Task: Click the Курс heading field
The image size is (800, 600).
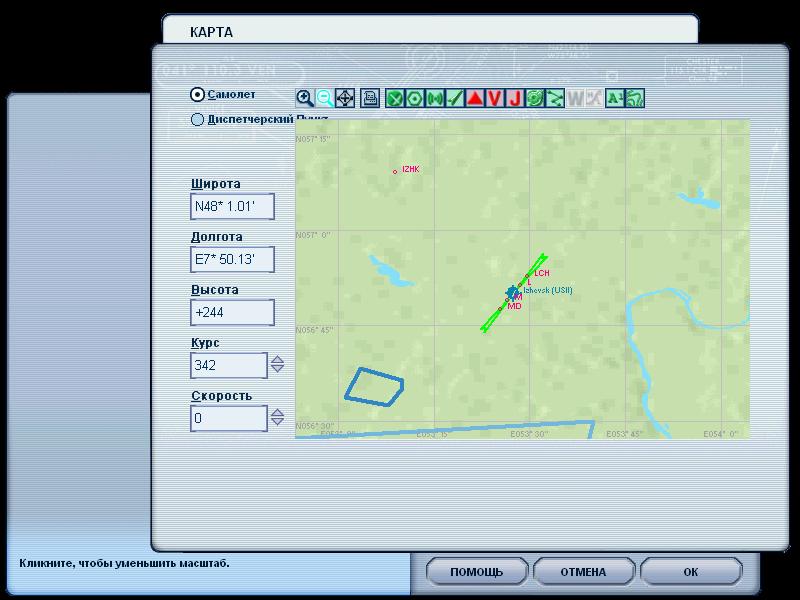Action: point(229,365)
